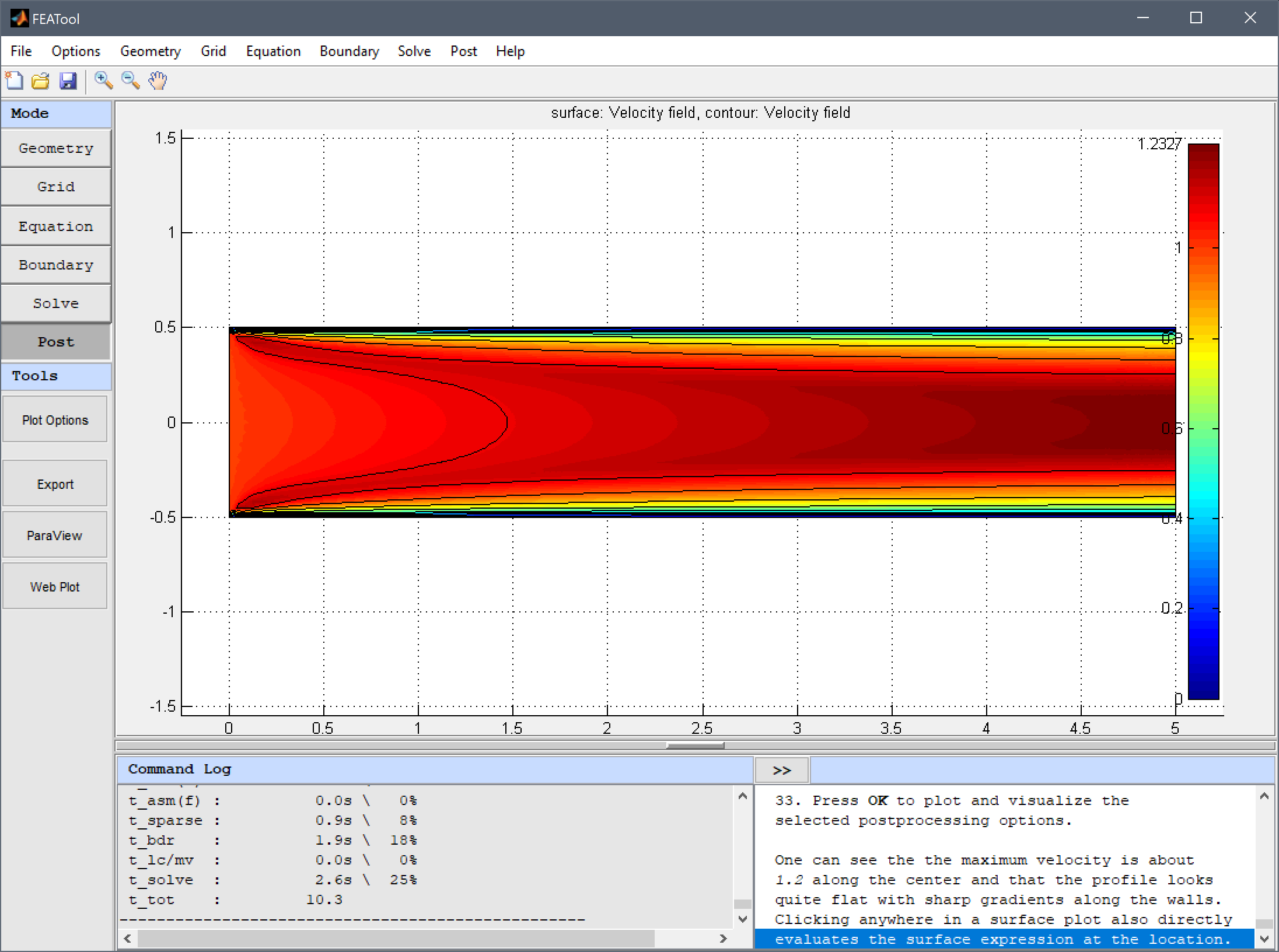Click the horizontal splitter handle below the plot
Image resolution: width=1279 pixels, height=952 pixels.
pyautogui.click(x=696, y=745)
